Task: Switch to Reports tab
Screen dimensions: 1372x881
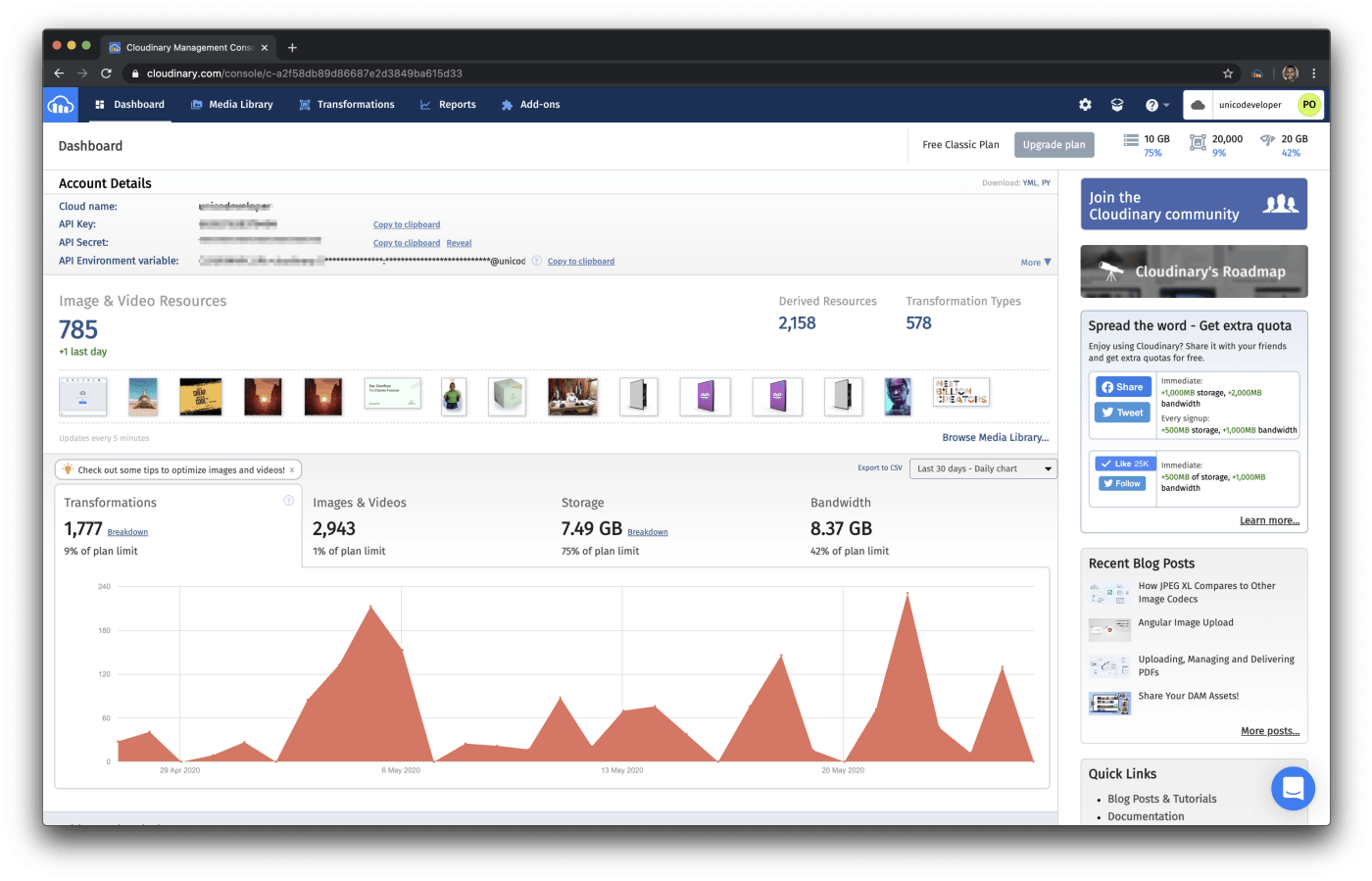Action: click(x=448, y=105)
